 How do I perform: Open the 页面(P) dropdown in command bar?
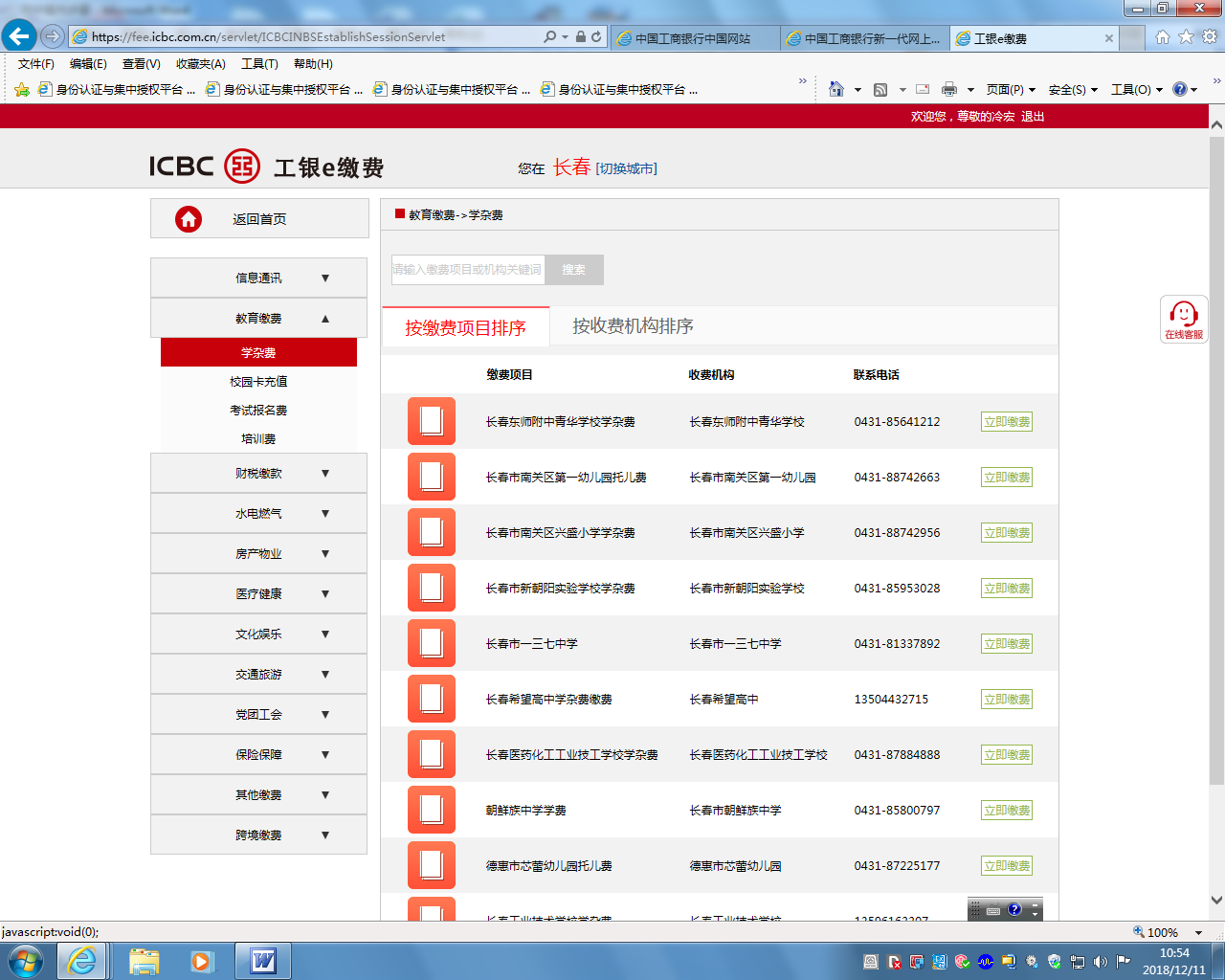point(1011,89)
